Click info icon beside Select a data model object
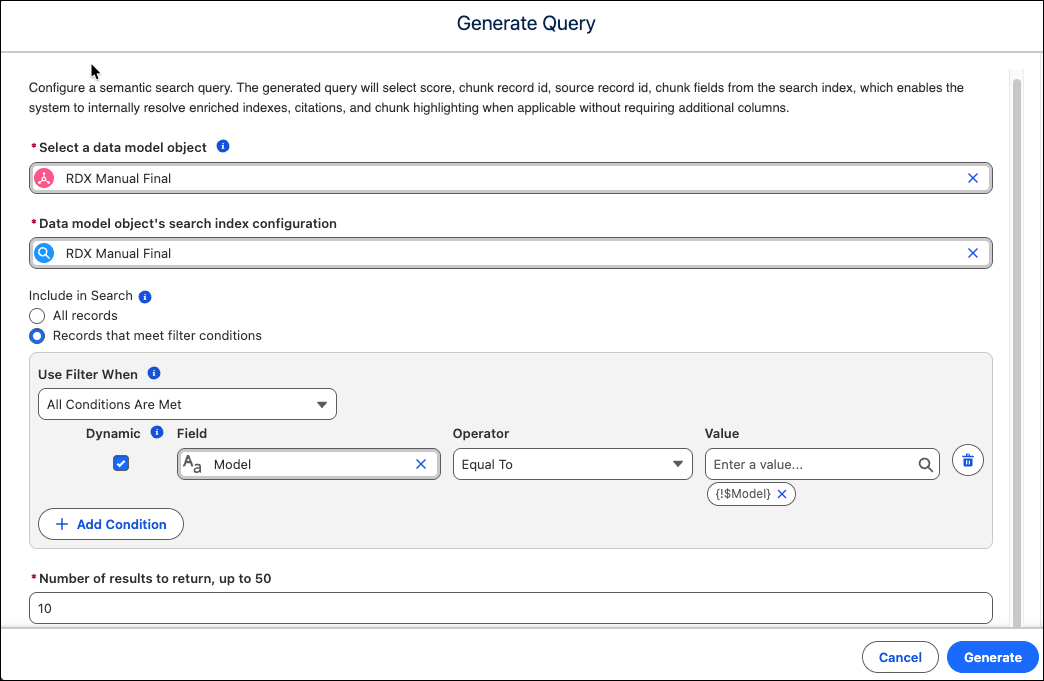Screen dimensions: 1044x681 (223, 146)
